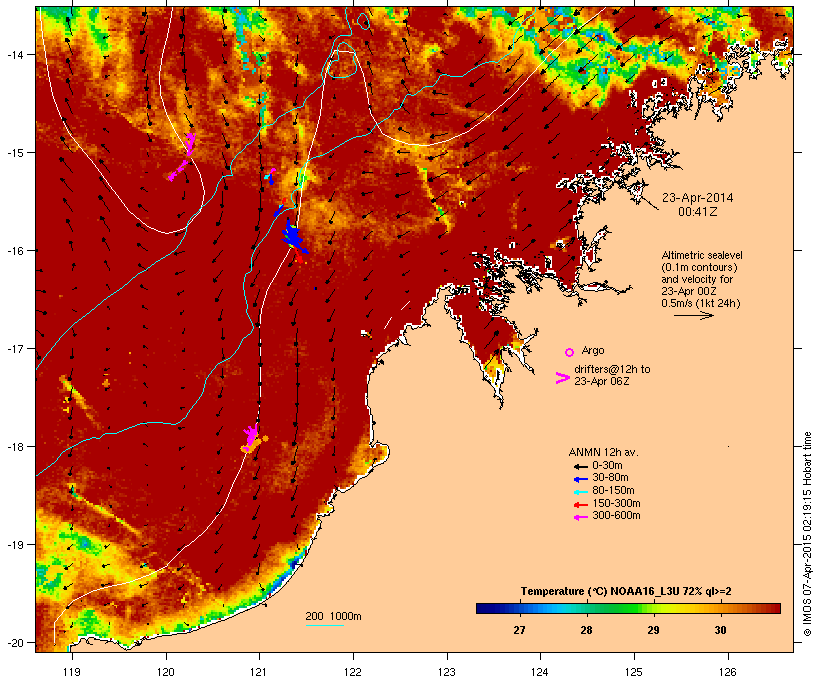The width and height of the screenshot is (820, 680).
Task: Click the 'ANMN 12h av.' legend heading
Action: pos(603,452)
